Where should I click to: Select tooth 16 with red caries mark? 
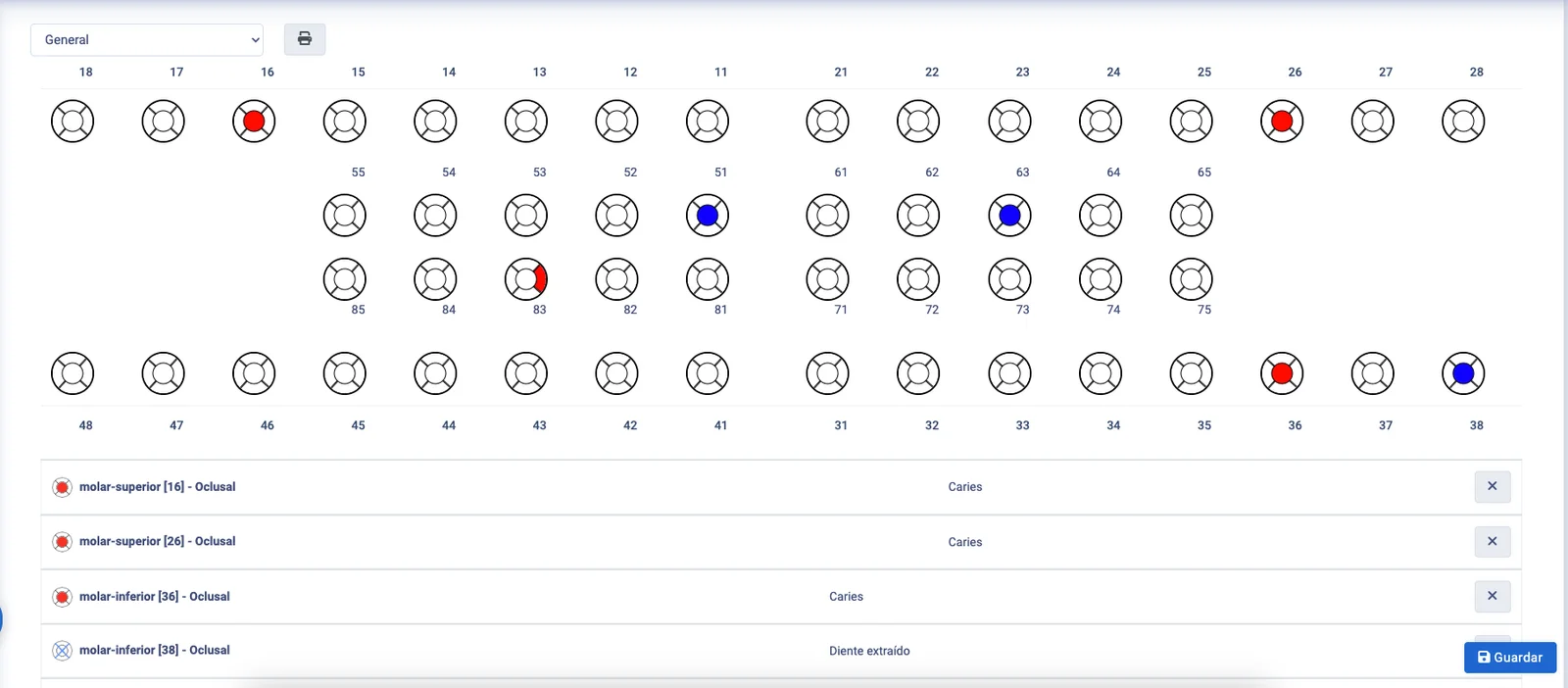[254, 122]
